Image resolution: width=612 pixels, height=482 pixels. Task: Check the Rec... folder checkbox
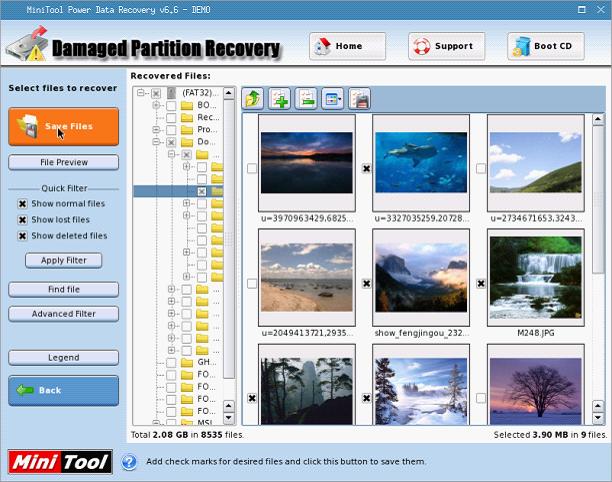[171, 117]
